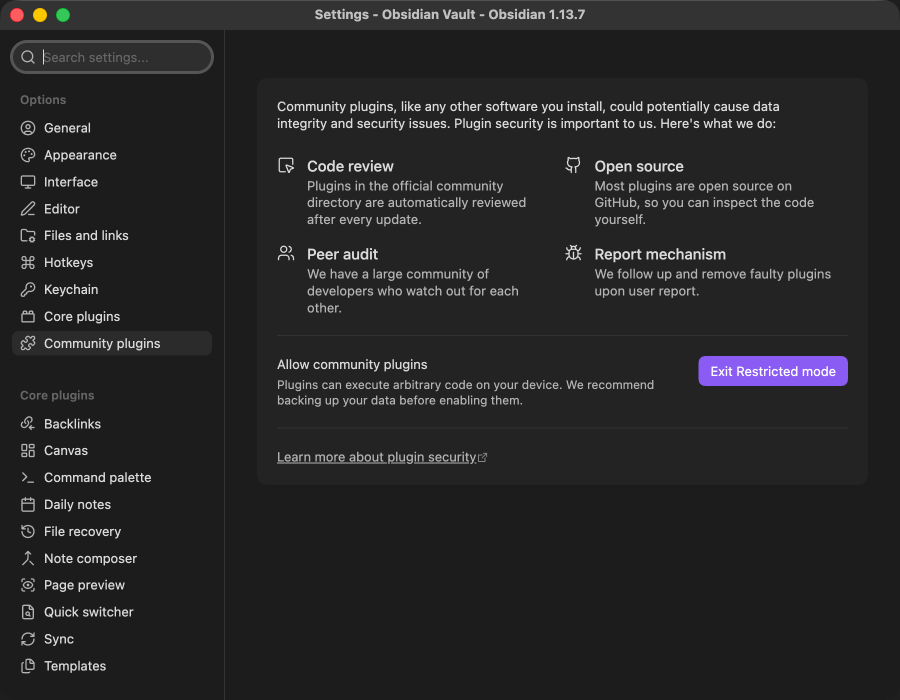Open Templates plugin settings
Screen dimensions: 900x700
pos(112,666)
